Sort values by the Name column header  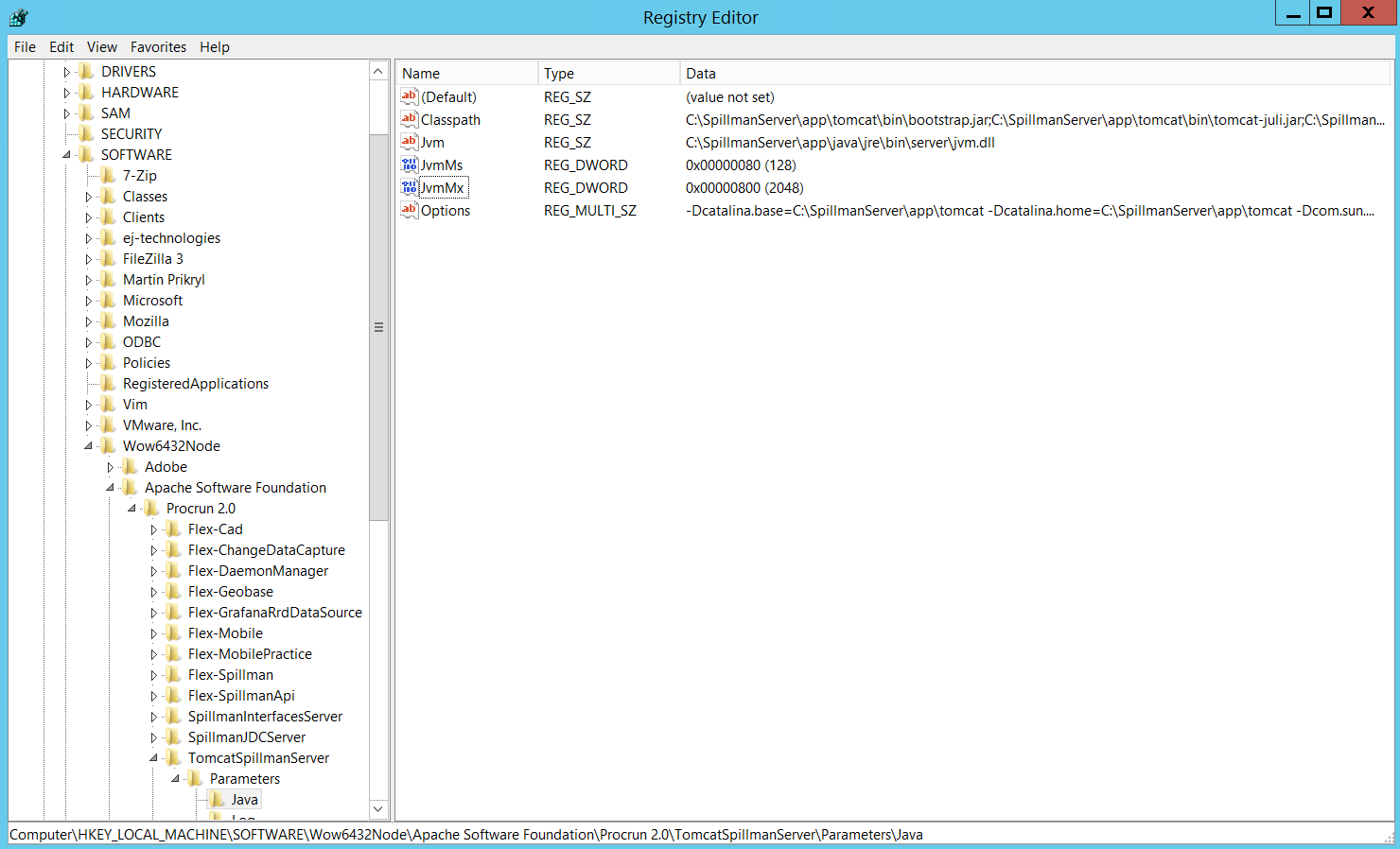[x=466, y=73]
